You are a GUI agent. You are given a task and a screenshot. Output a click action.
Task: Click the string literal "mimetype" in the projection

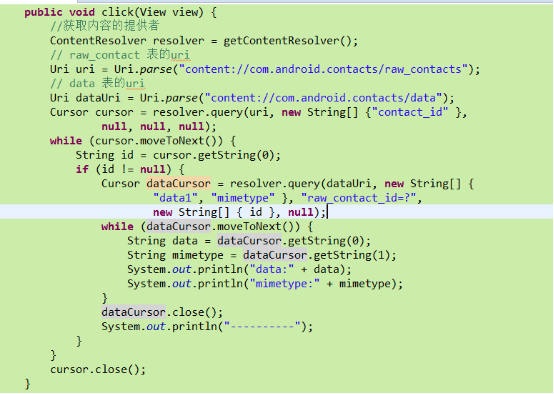coord(243,198)
